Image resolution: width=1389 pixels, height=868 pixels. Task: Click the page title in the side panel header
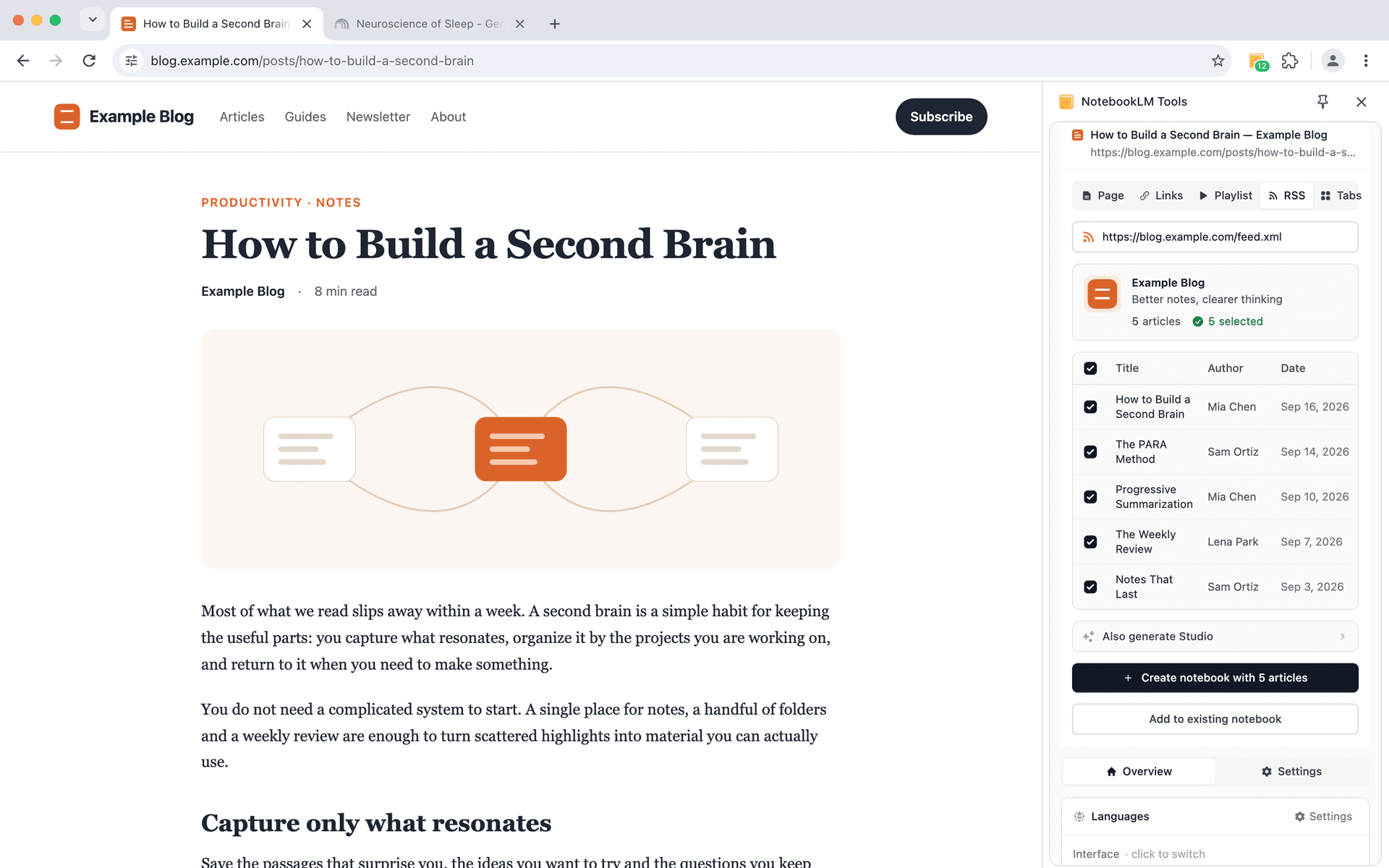(x=1208, y=135)
